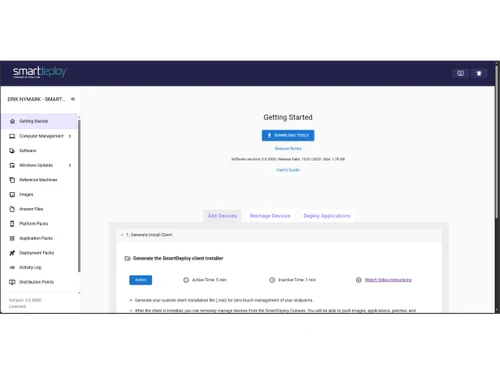Open Activity Log from sidebar
The image size is (500, 375).
click(39, 267)
